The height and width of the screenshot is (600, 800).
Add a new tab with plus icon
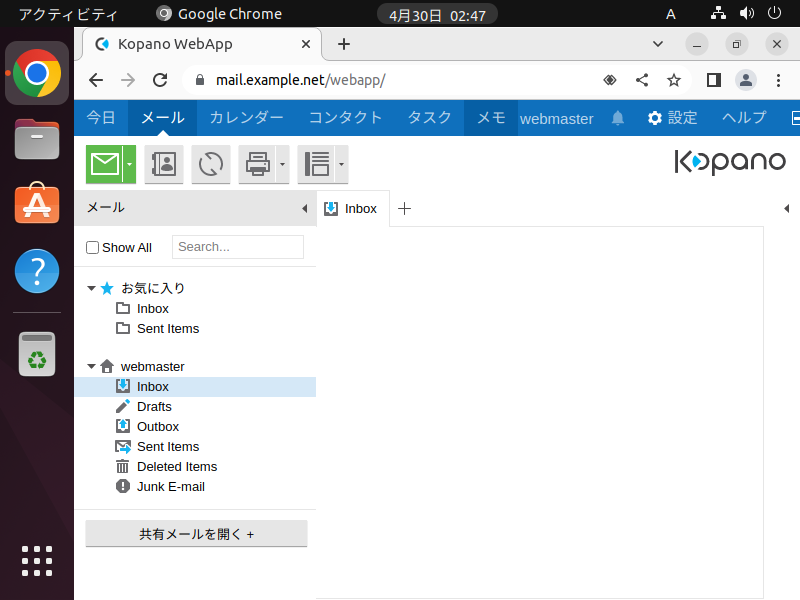(404, 209)
